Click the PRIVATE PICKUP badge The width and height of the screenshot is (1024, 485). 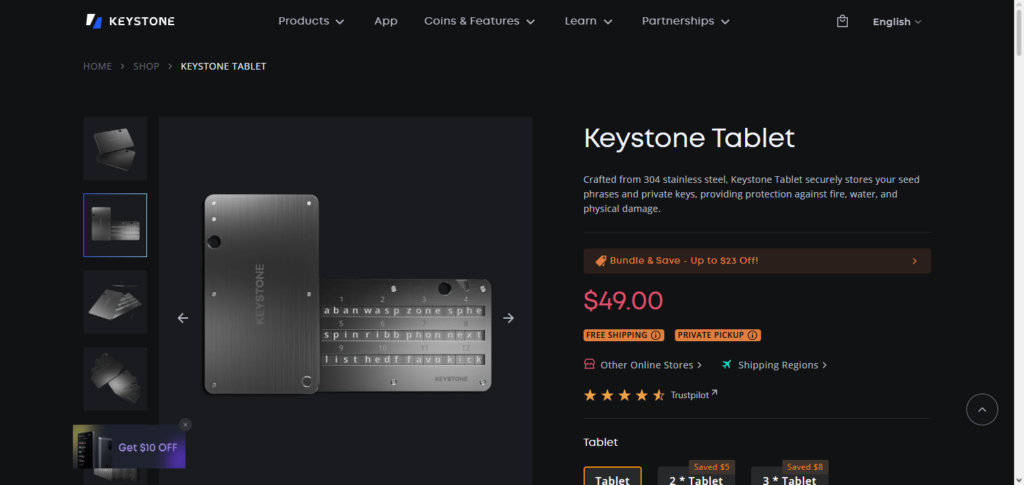(x=718, y=335)
